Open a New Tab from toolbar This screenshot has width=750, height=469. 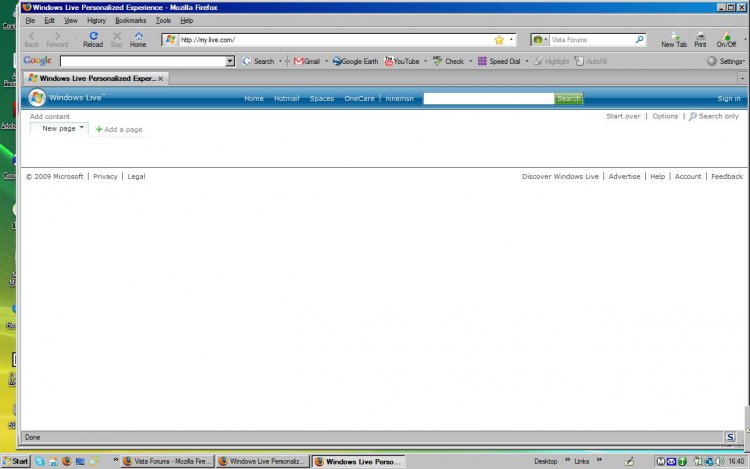point(674,40)
